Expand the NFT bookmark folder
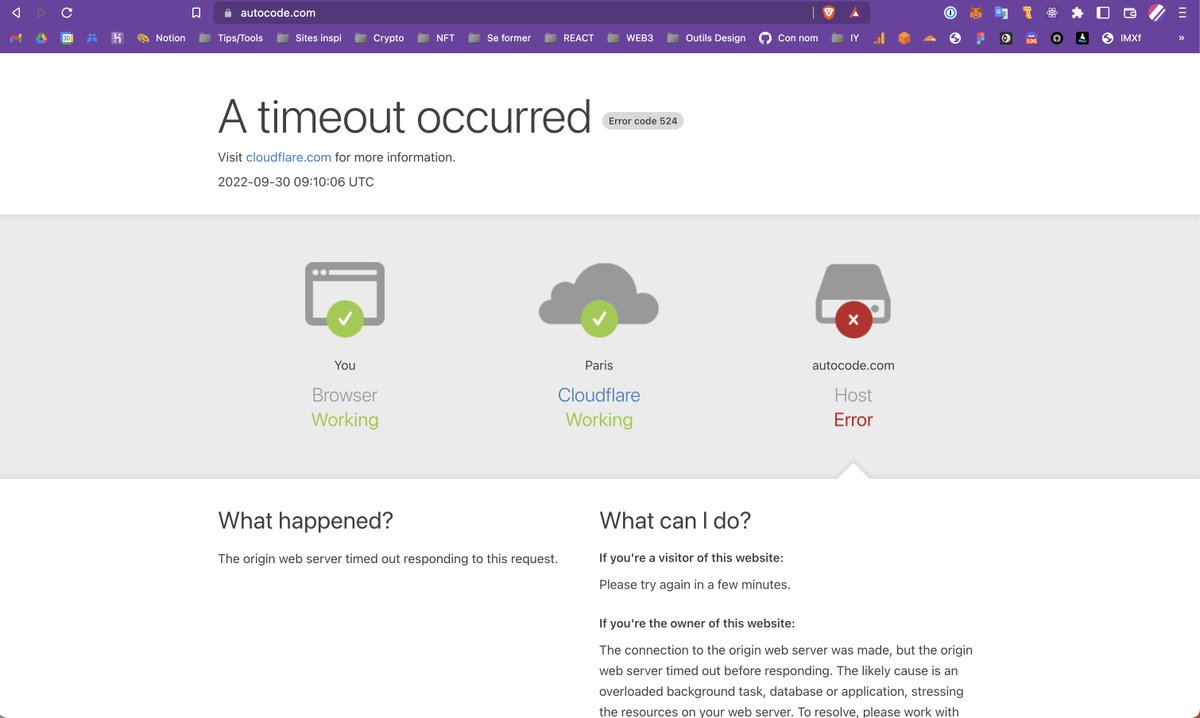This screenshot has width=1200, height=718. coord(435,38)
